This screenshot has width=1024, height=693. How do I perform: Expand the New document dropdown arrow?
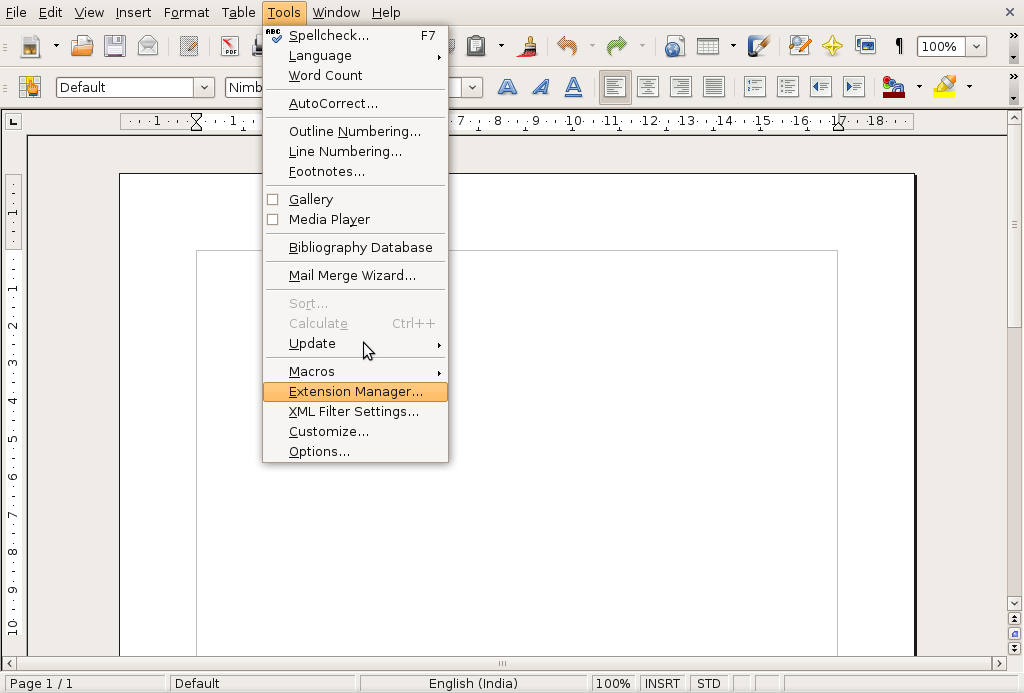pos(56,46)
